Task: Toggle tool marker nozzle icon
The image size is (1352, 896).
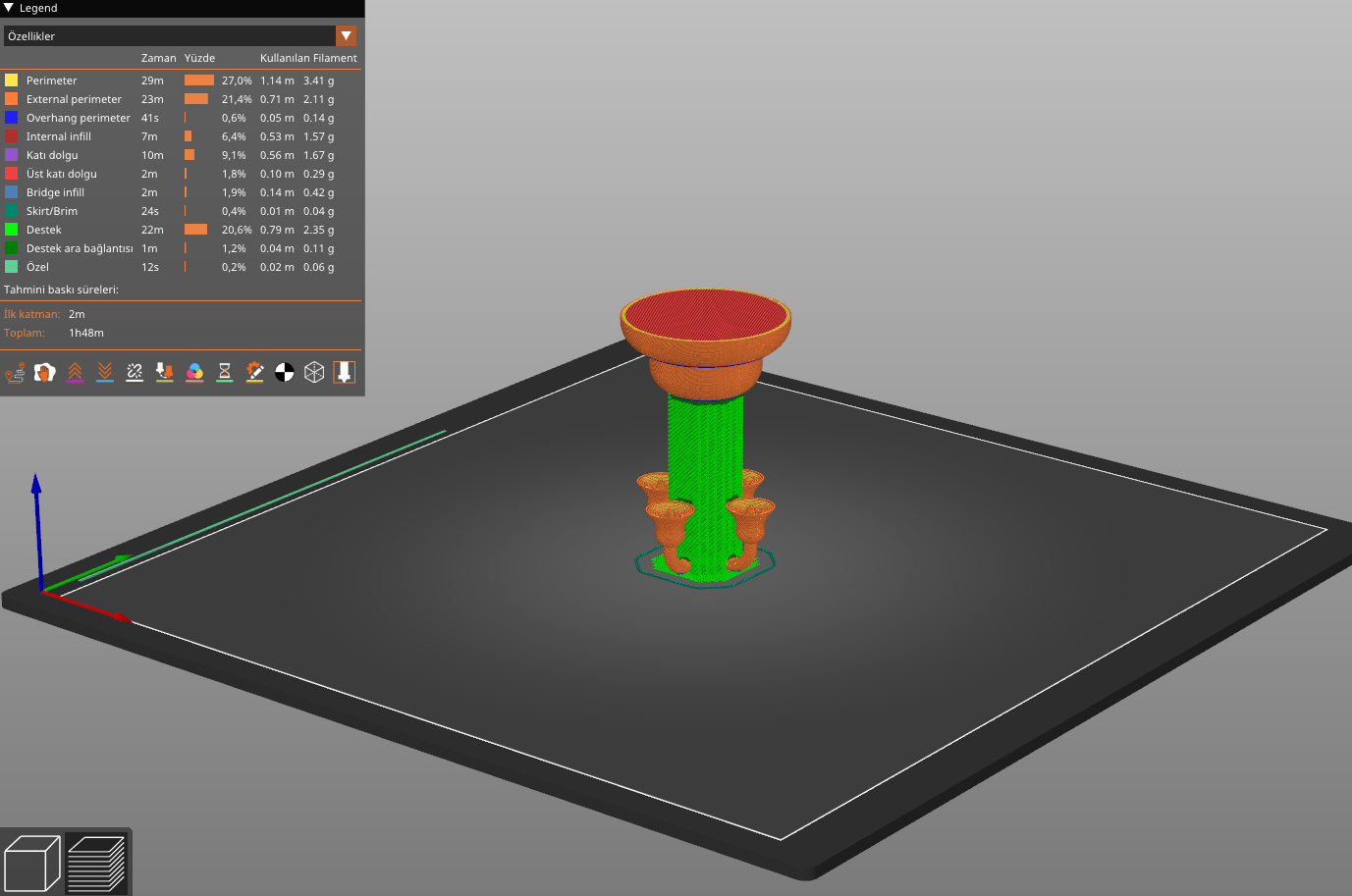Action: pyautogui.click(x=344, y=373)
